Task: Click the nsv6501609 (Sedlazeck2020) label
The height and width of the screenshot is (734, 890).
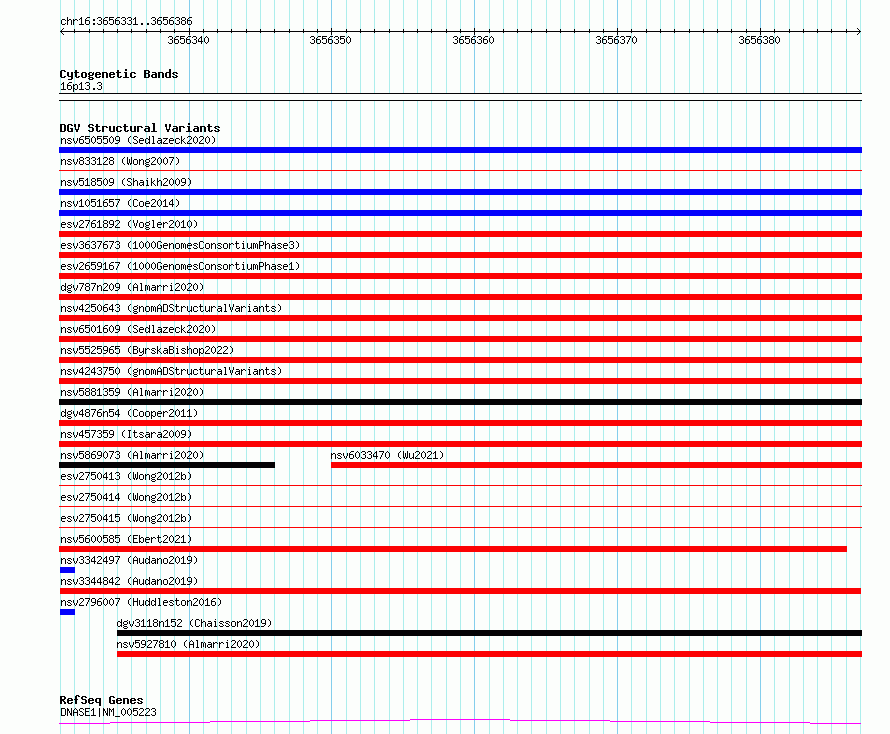Action: pyautogui.click(x=138, y=329)
